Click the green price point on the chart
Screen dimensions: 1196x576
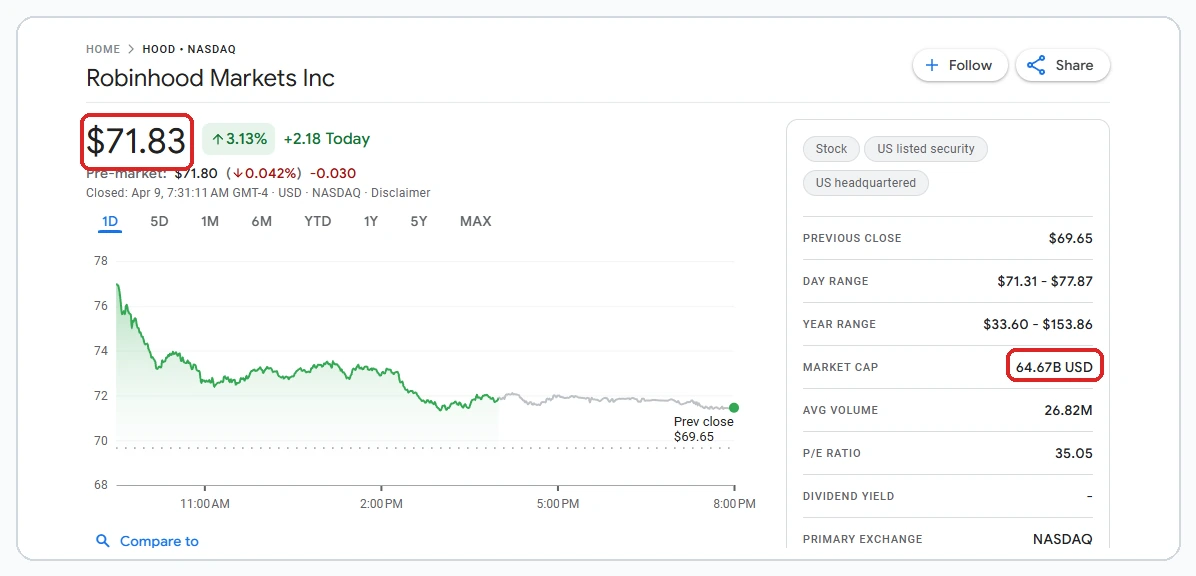point(734,408)
